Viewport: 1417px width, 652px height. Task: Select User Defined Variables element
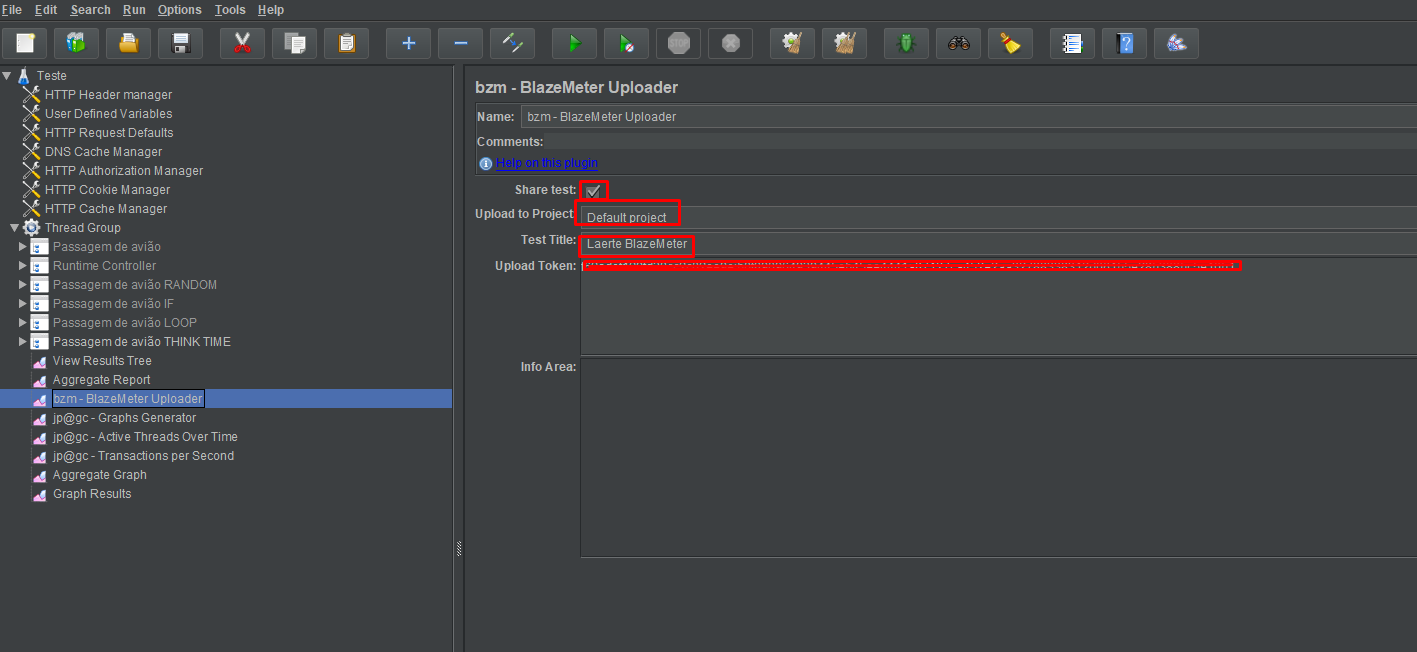click(108, 113)
